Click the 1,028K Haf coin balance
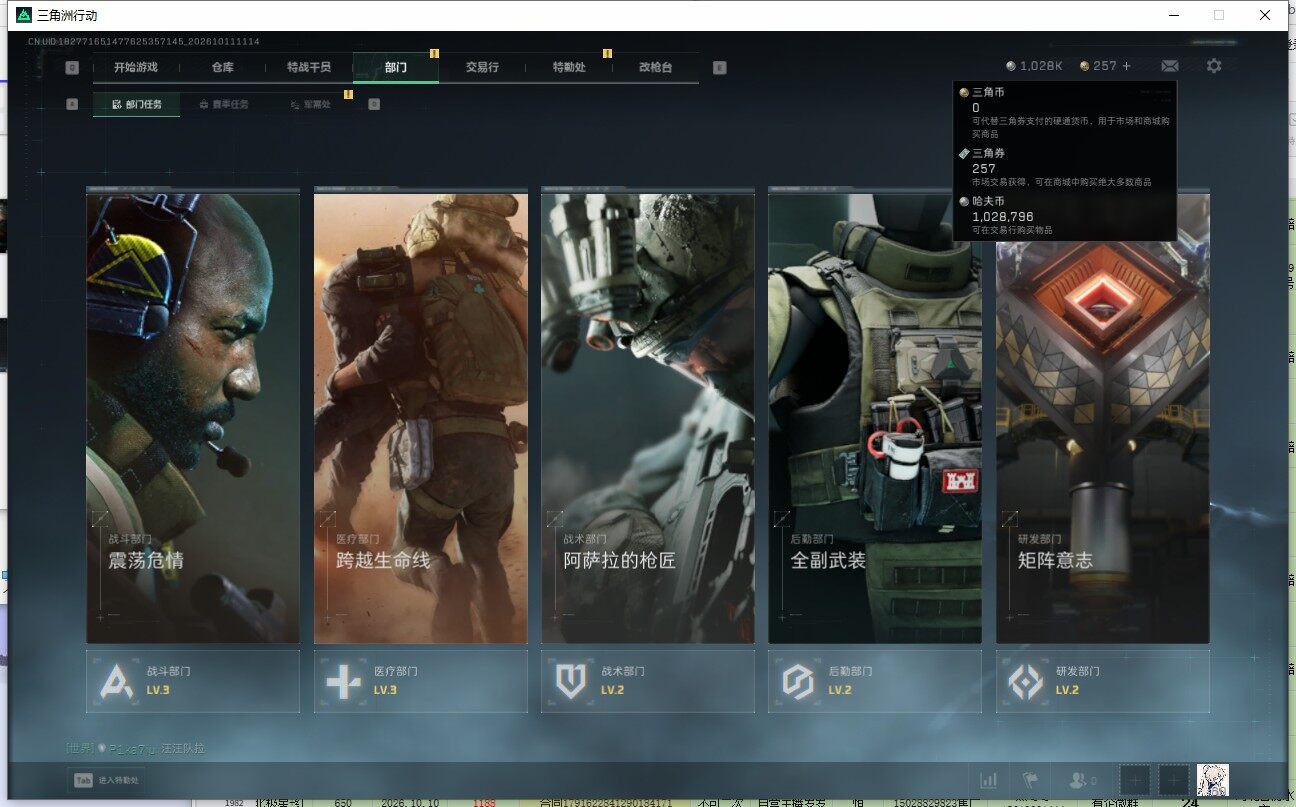Screen dimensions: 1296x807 pyautogui.click(x=1034, y=66)
